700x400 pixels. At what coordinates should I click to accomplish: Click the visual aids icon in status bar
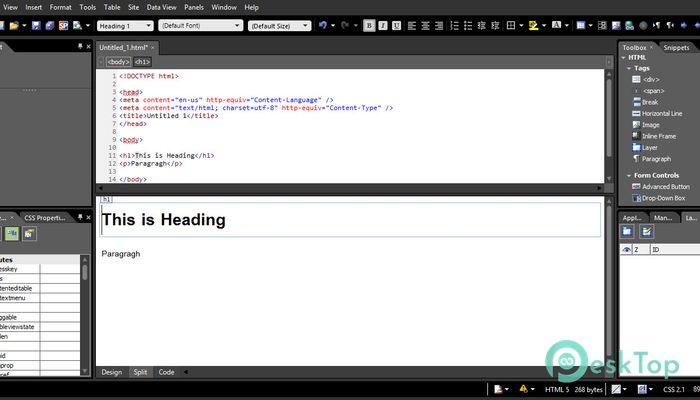pos(616,389)
